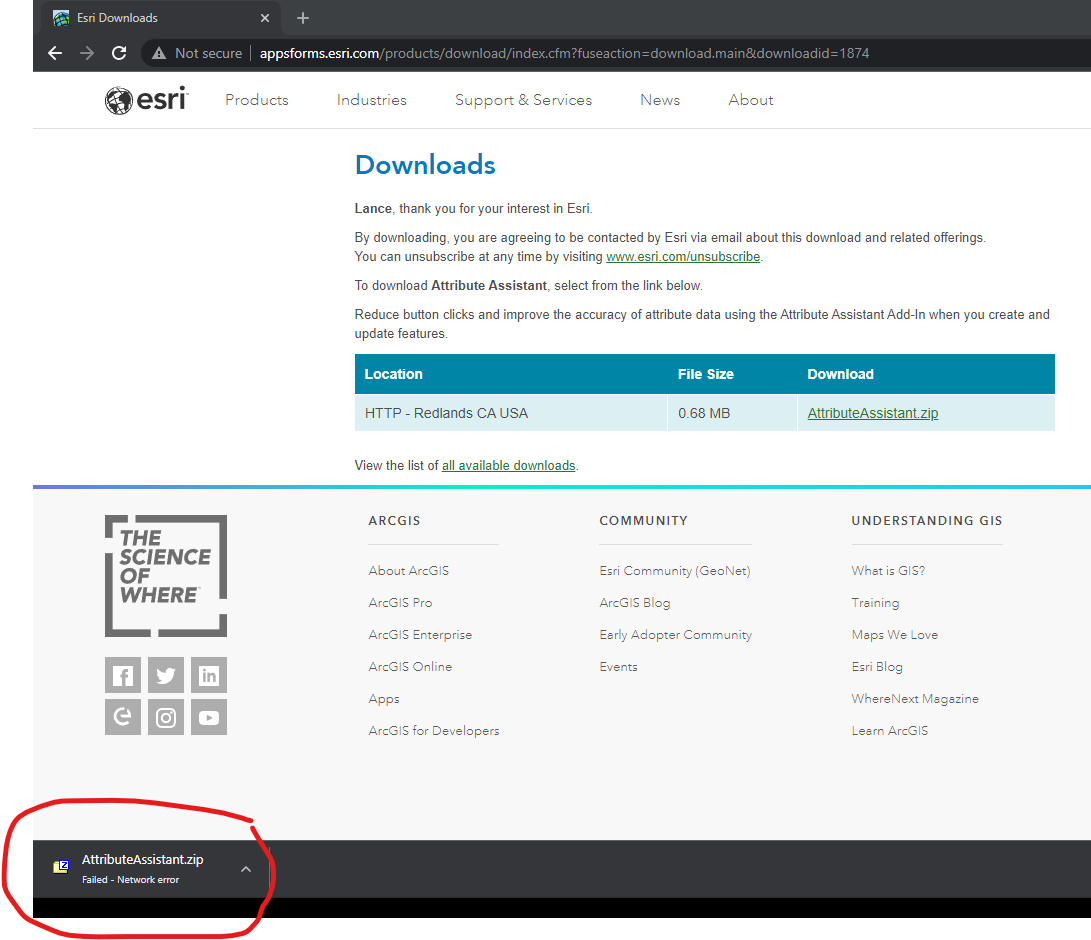Screen dimensions: 1091x940
Task: Open the GeoNet community icon
Action: pyautogui.click(x=123, y=717)
